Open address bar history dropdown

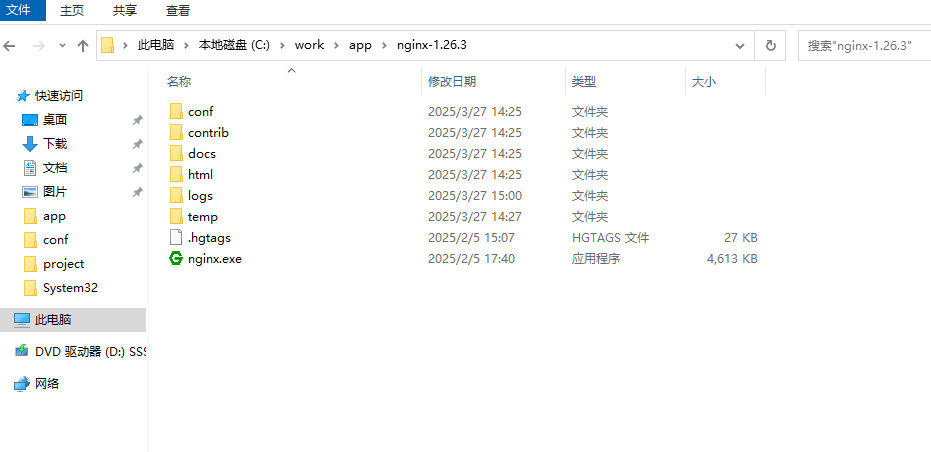740,46
